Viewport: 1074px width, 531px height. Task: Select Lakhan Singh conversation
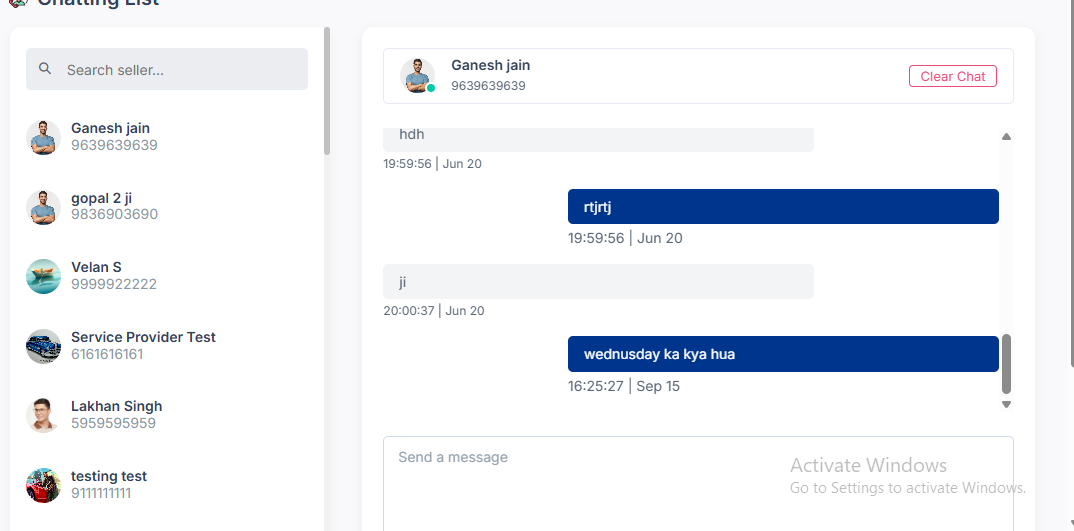[116, 414]
